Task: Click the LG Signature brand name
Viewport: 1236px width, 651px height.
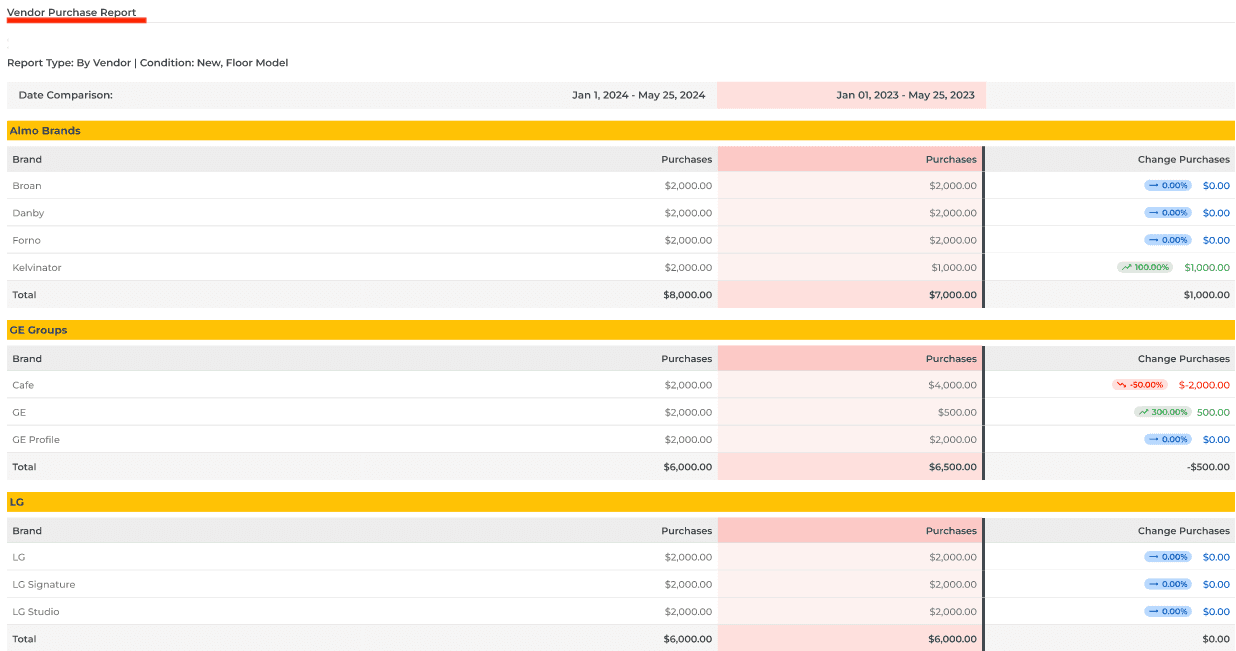Action: [x=44, y=584]
